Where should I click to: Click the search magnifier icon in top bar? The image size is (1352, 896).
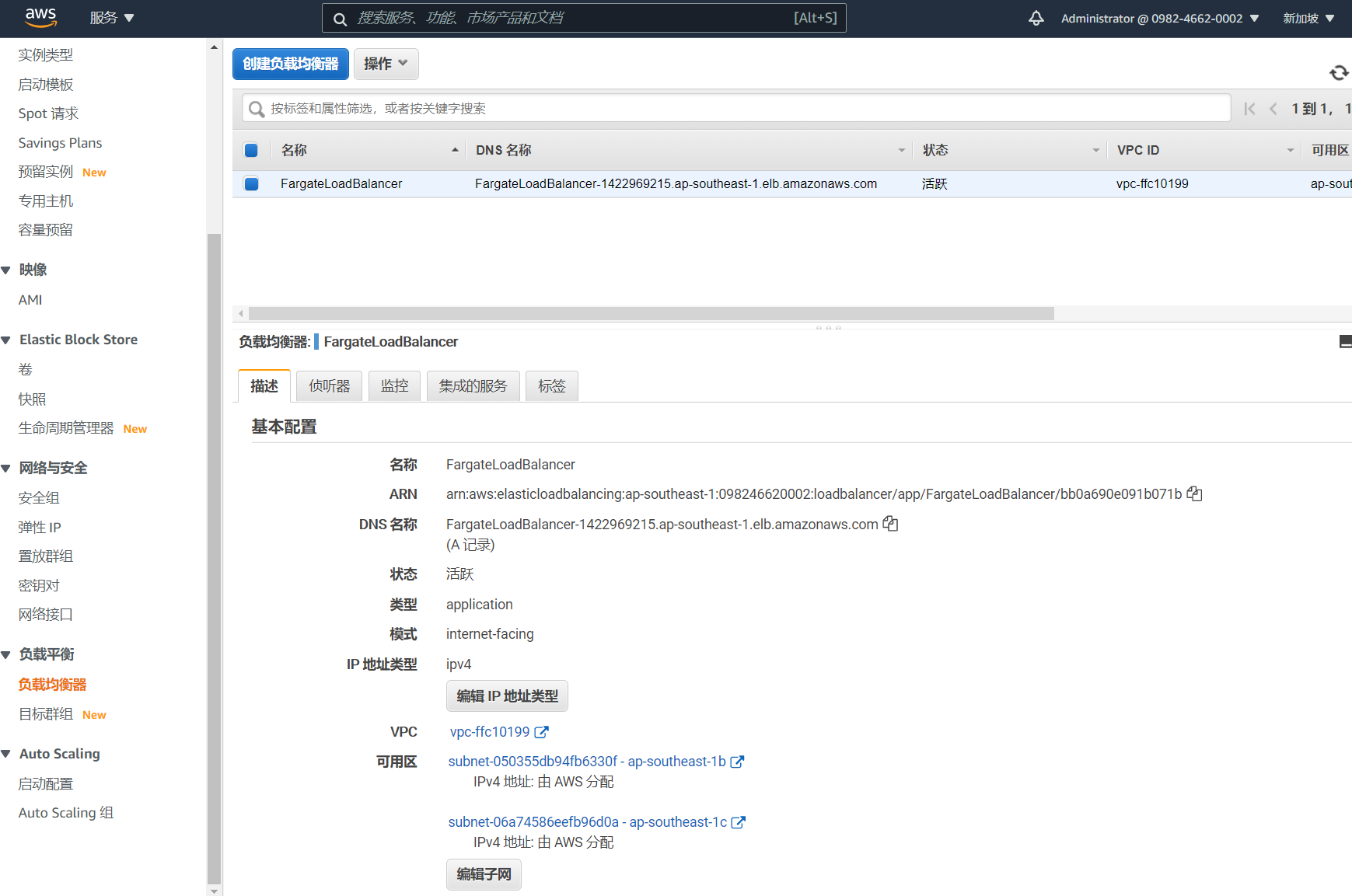point(340,19)
